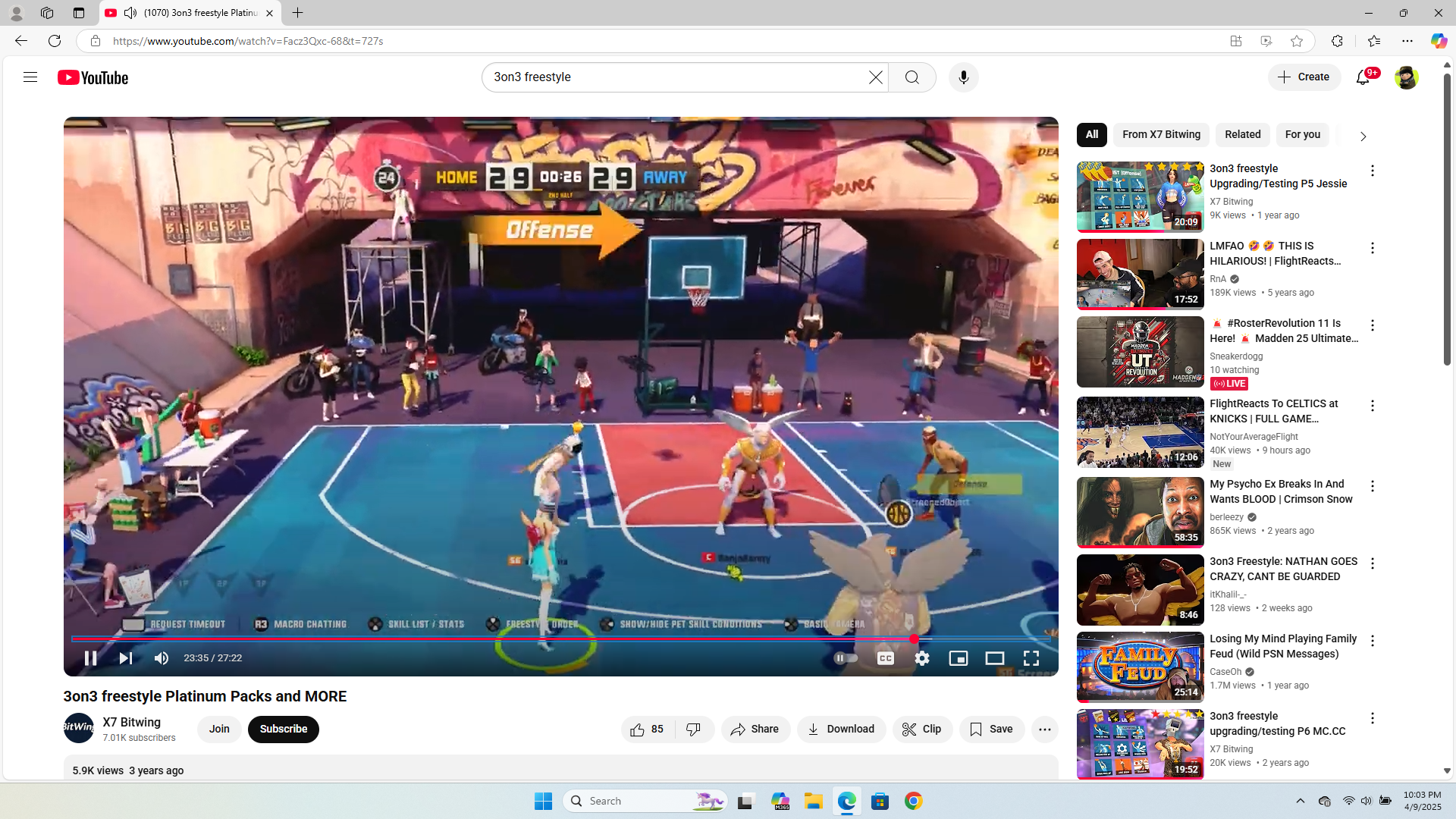This screenshot has height=819, width=1456.
Task: Open options for Upgrading/Testing P5 Jessie video
Action: pos(1373,171)
